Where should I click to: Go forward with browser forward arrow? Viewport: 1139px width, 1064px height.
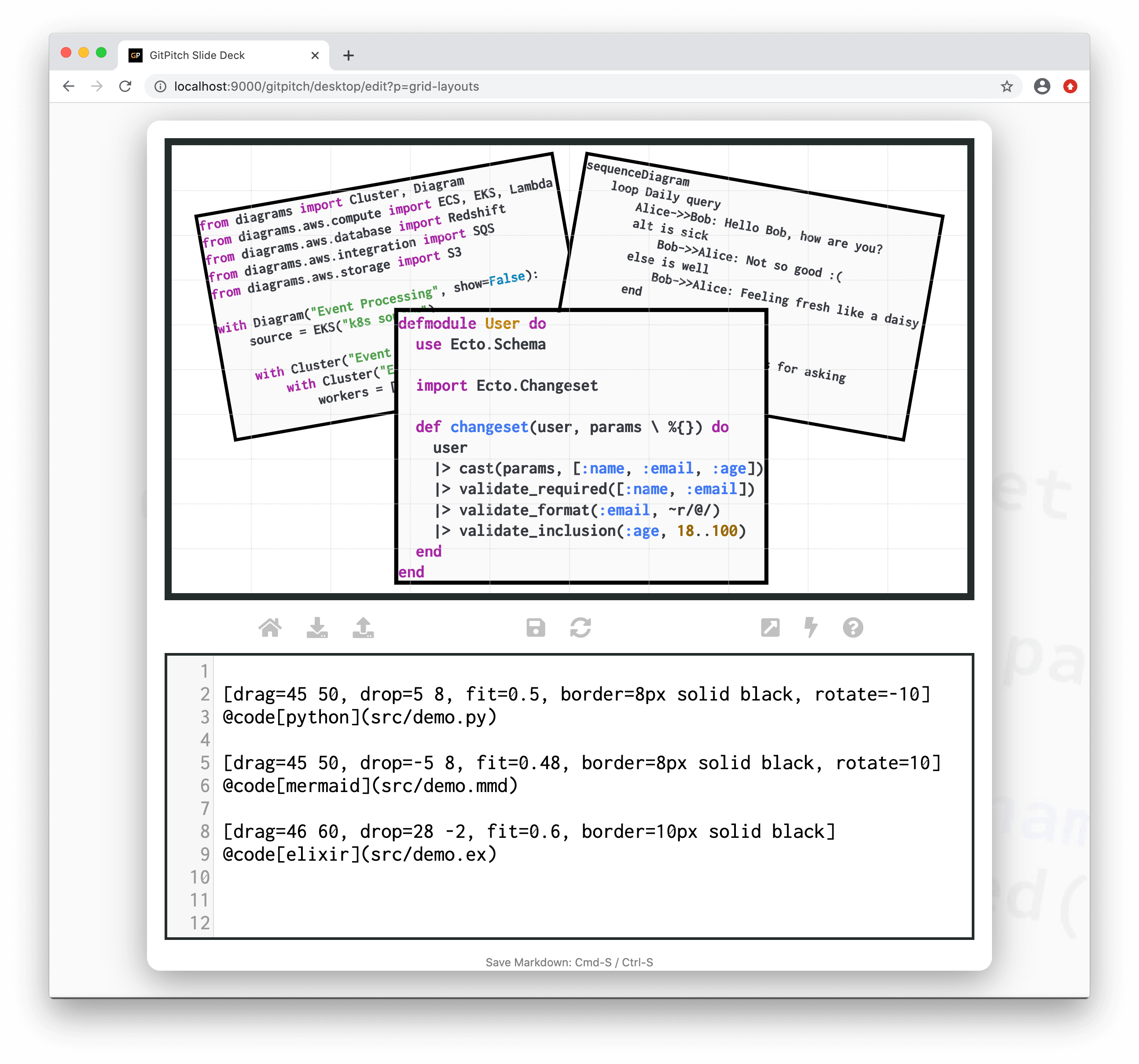(97, 87)
